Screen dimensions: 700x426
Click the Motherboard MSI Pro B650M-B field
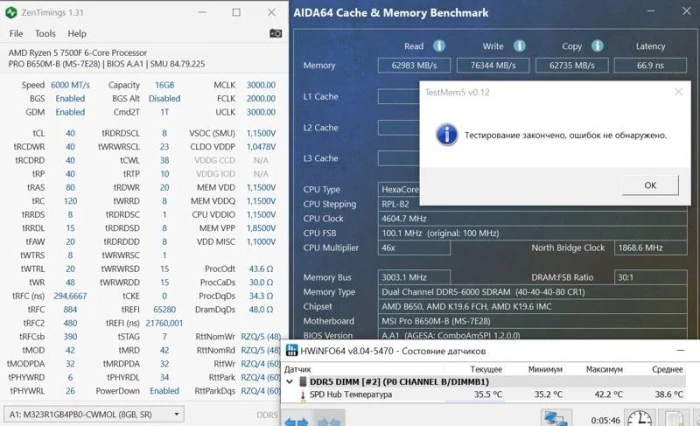pos(532,321)
